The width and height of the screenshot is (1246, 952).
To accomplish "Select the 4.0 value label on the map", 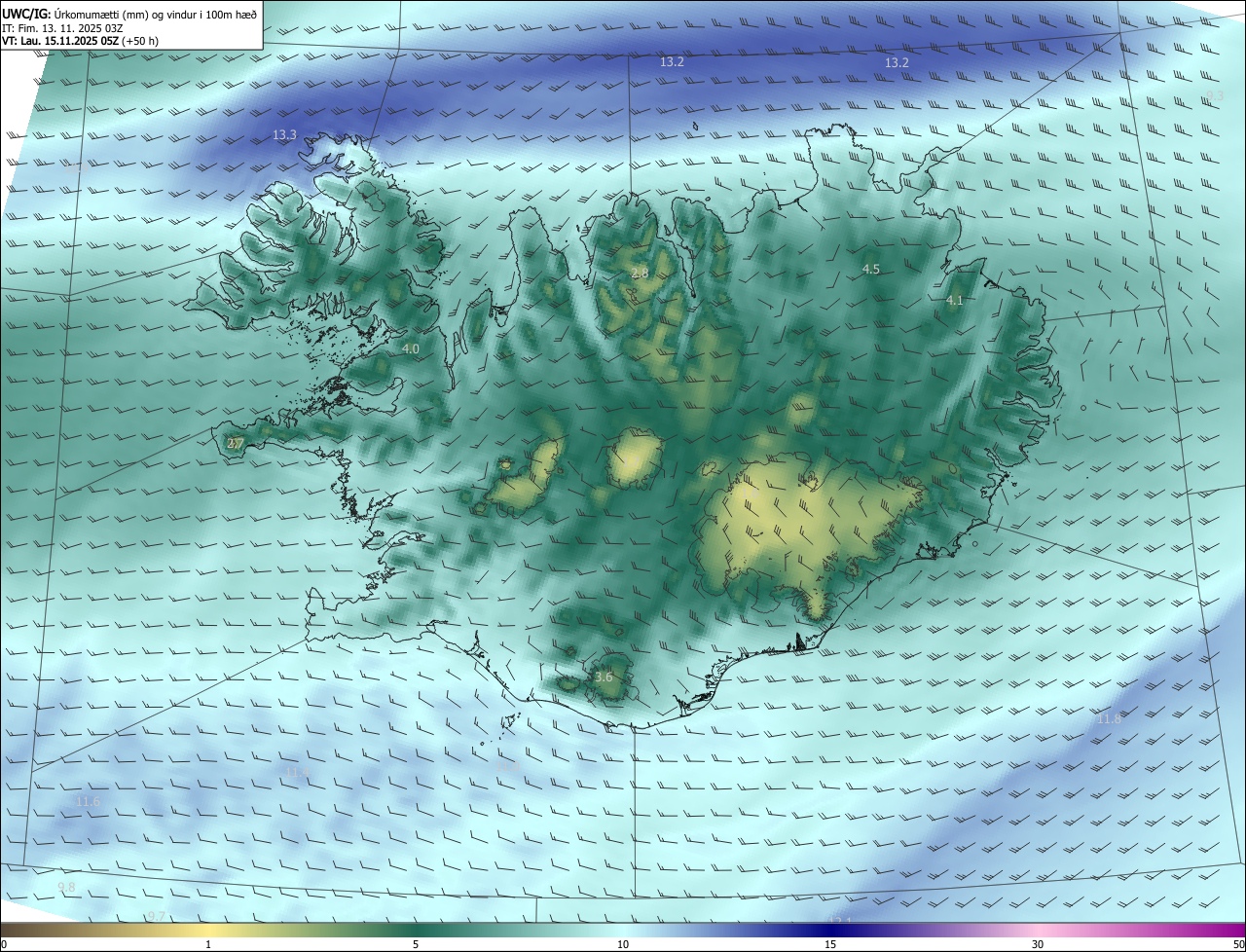I will pos(410,348).
